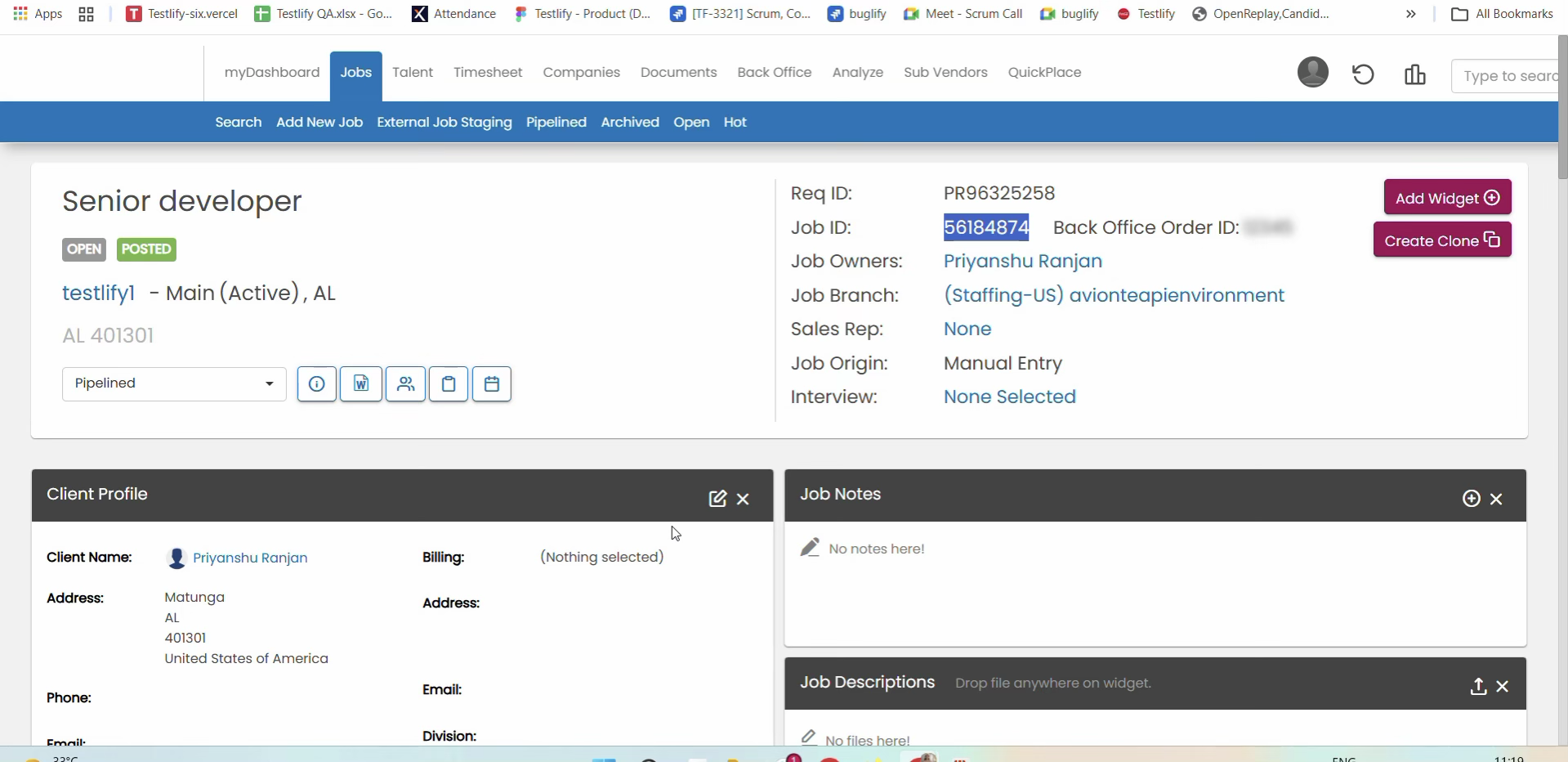Open the candidates people icon button

click(x=405, y=384)
